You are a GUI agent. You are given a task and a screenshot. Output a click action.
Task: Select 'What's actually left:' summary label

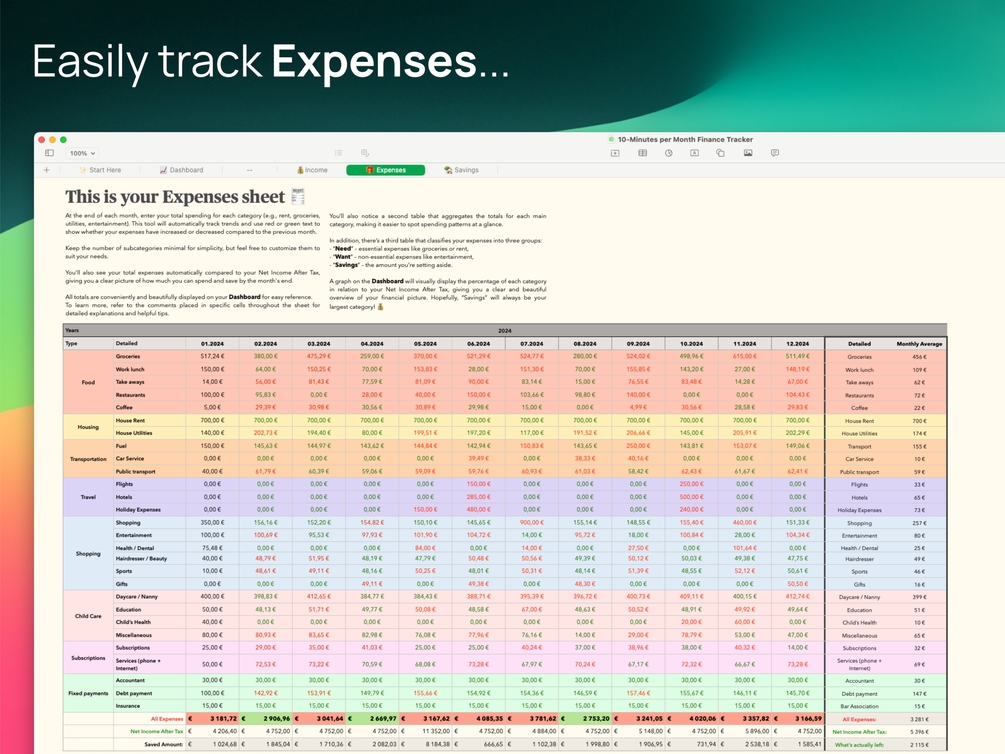pyautogui.click(x=859, y=744)
